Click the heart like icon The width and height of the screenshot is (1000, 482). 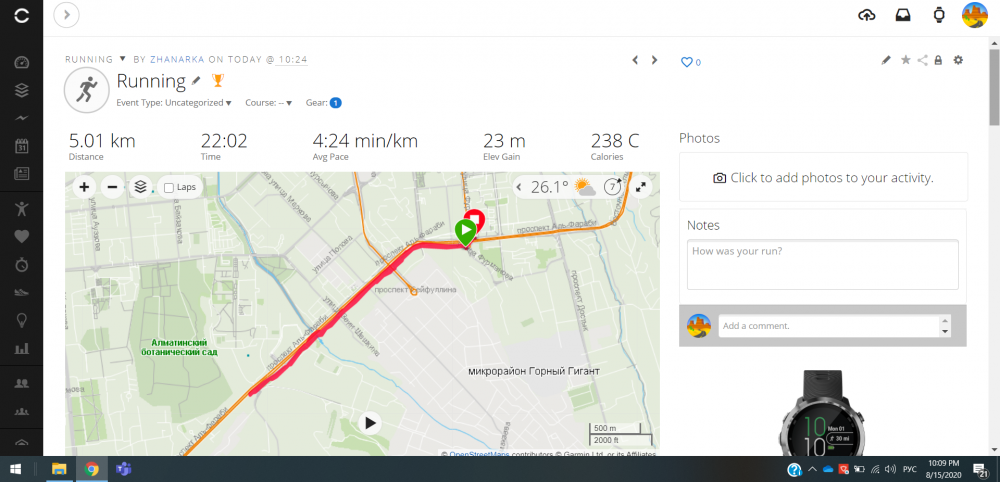687,62
